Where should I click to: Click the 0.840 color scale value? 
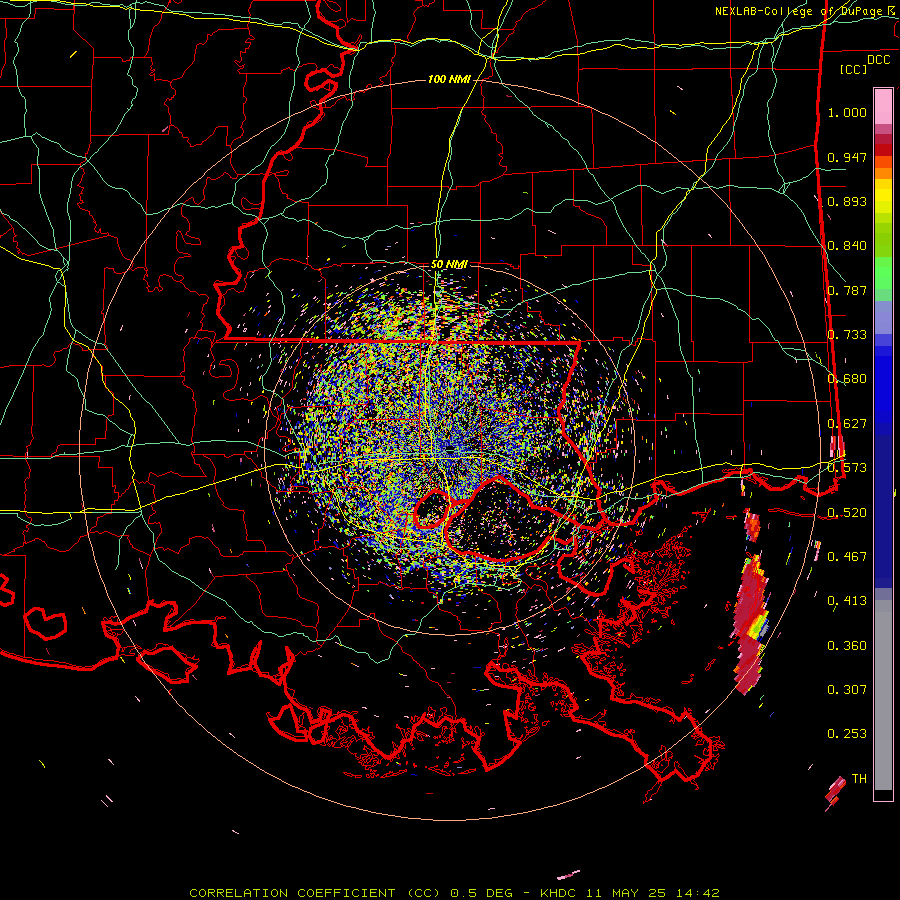pos(847,246)
